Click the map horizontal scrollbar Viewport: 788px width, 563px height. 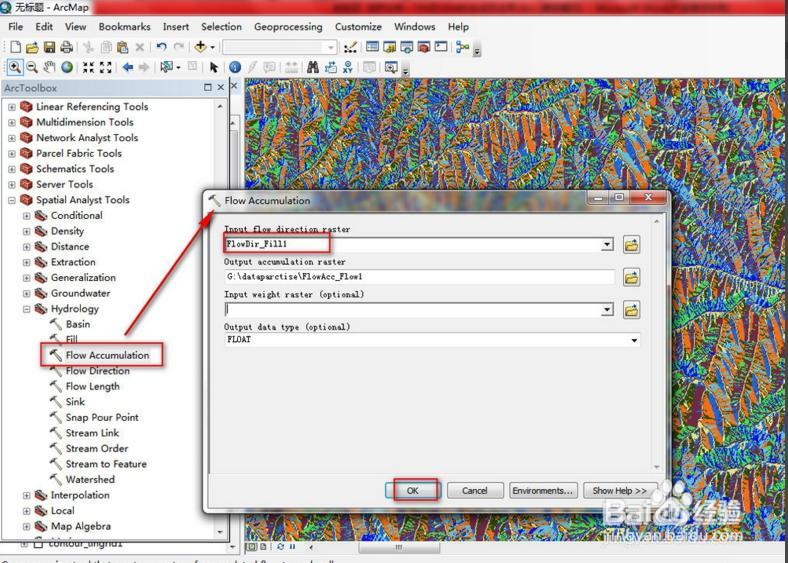point(399,547)
